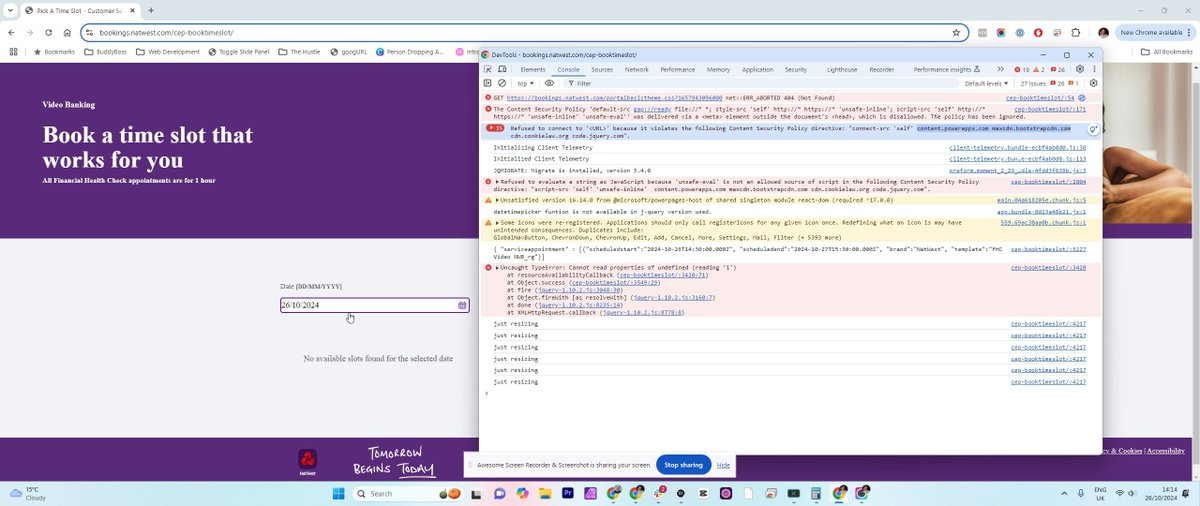Open Premiere Pro from the taskbar
Viewport: 1200px width, 506px height.
tap(569, 493)
